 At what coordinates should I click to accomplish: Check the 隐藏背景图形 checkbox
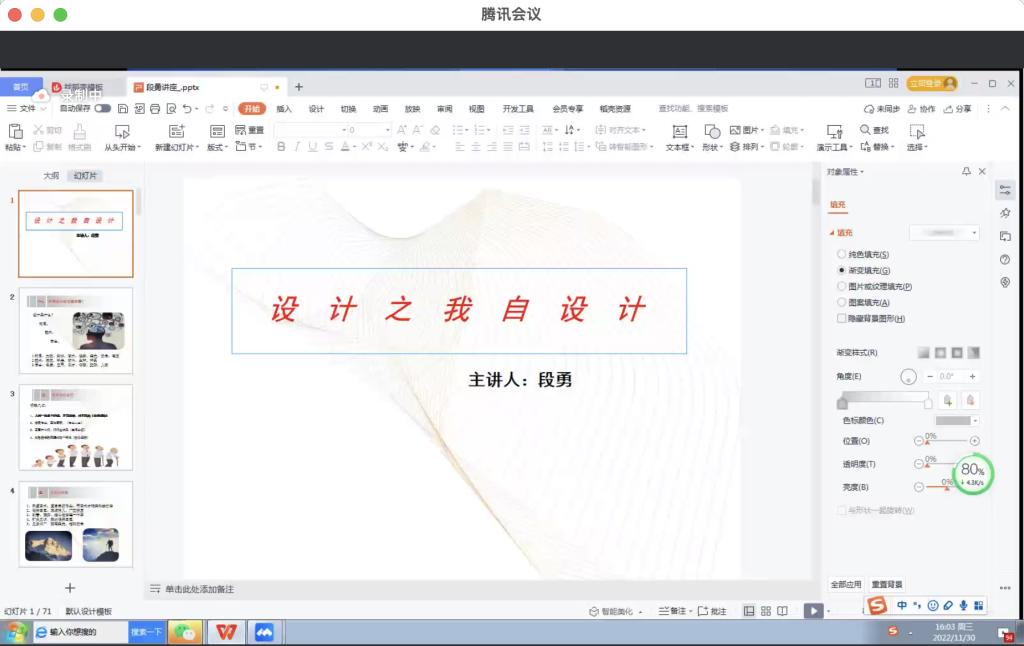tap(841, 318)
